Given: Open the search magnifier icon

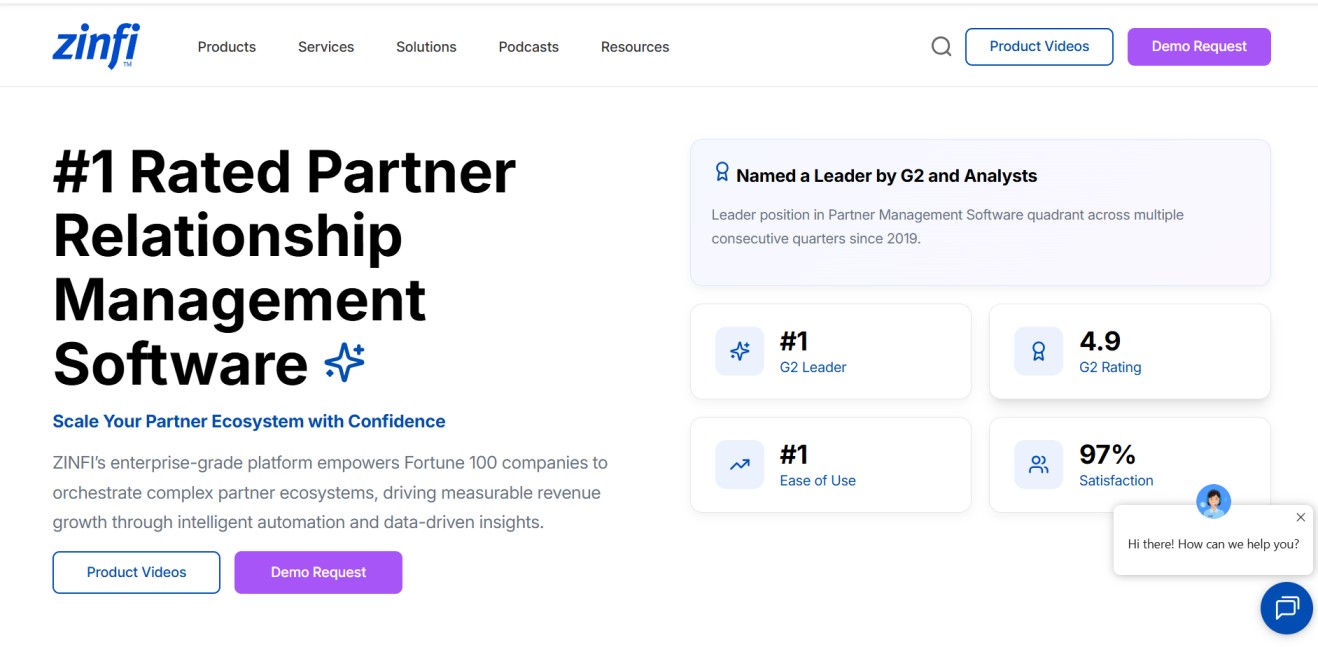Looking at the screenshot, I should (x=941, y=46).
